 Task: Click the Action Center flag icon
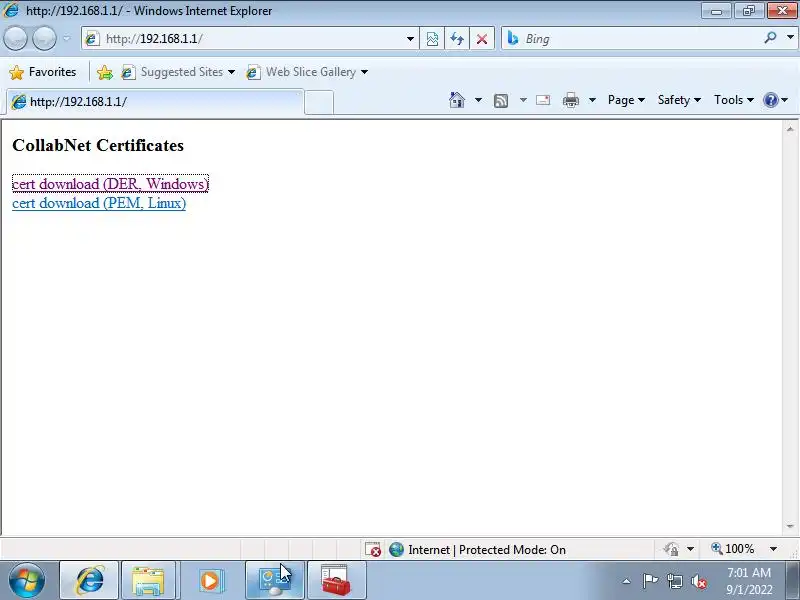coord(650,581)
